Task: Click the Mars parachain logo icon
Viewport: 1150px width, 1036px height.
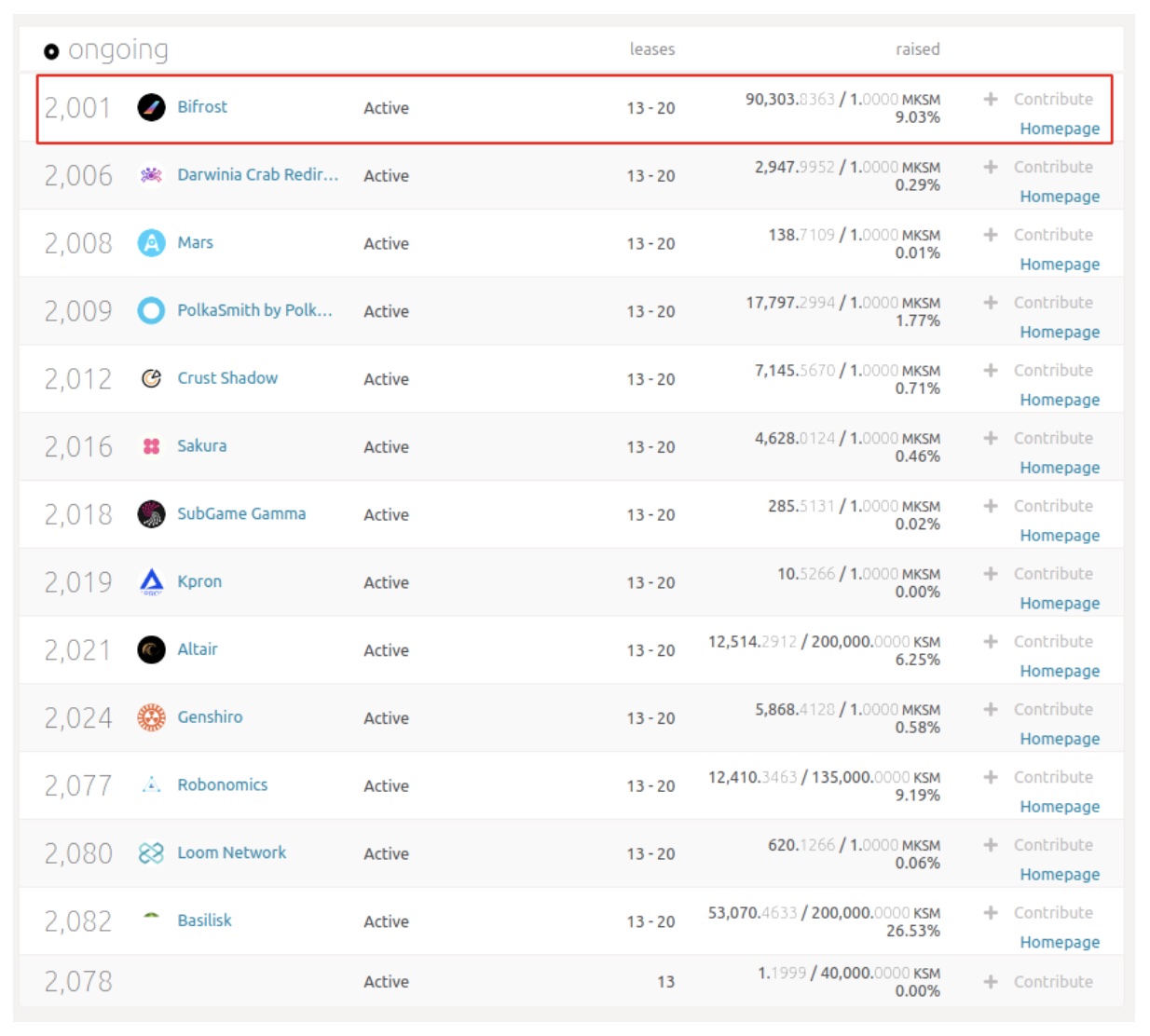Action: pos(151,243)
